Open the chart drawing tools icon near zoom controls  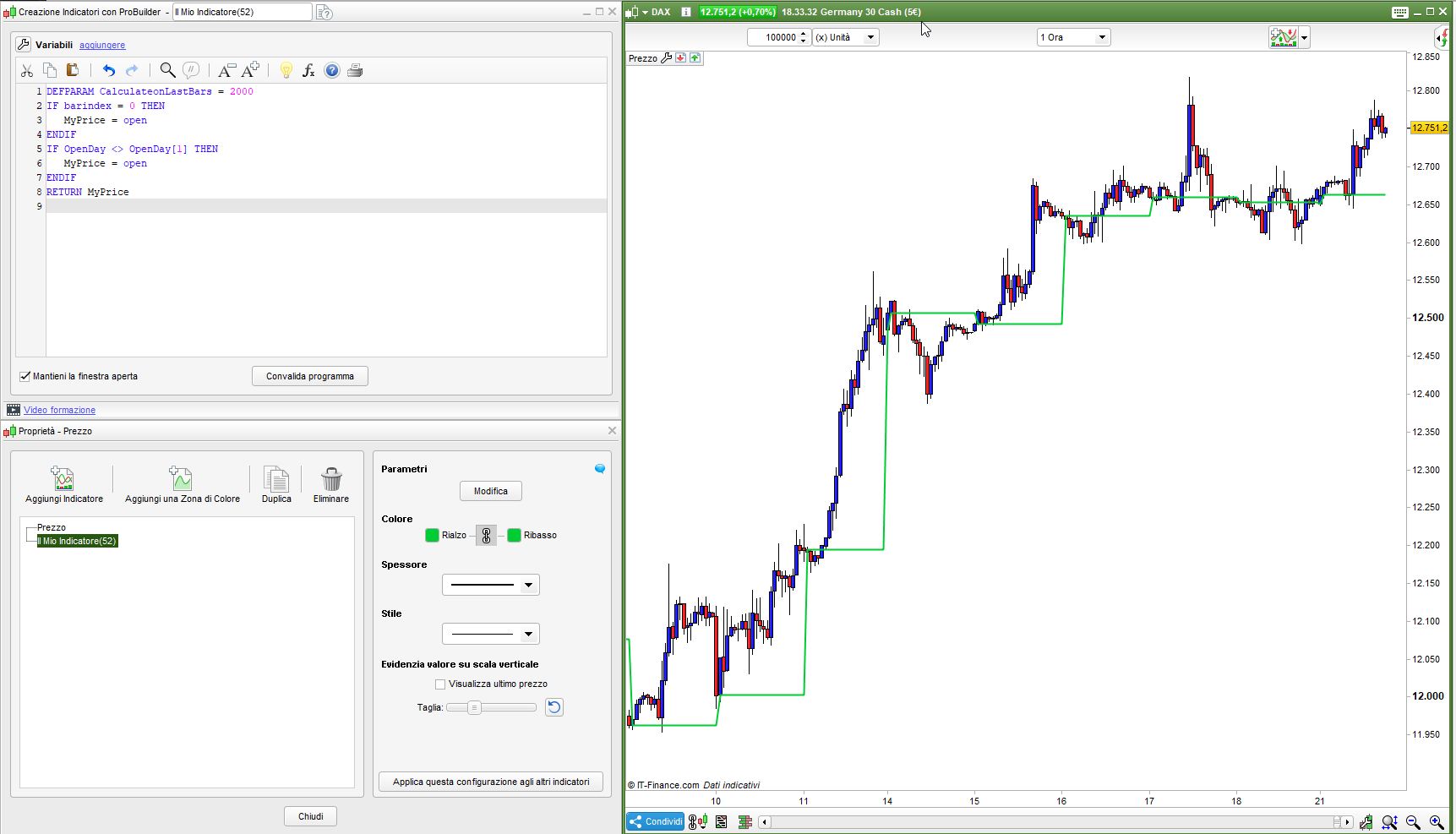click(x=1366, y=822)
